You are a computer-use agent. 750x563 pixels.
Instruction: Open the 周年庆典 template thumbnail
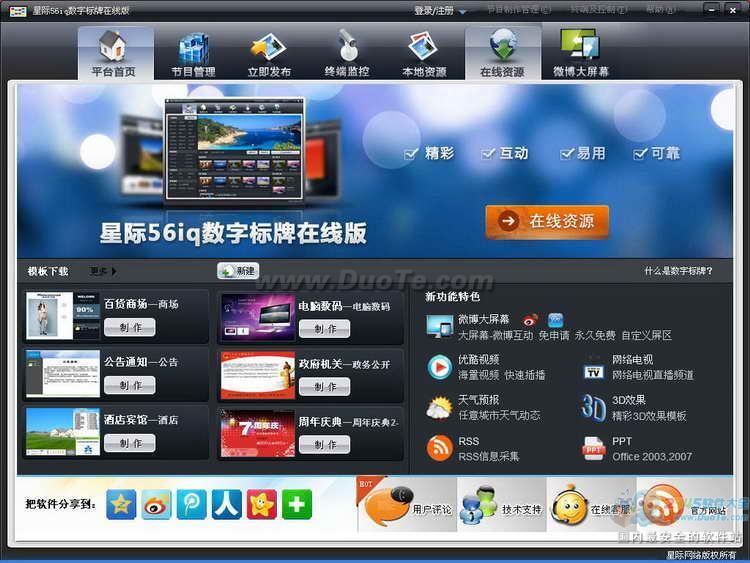(x=258, y=433)
